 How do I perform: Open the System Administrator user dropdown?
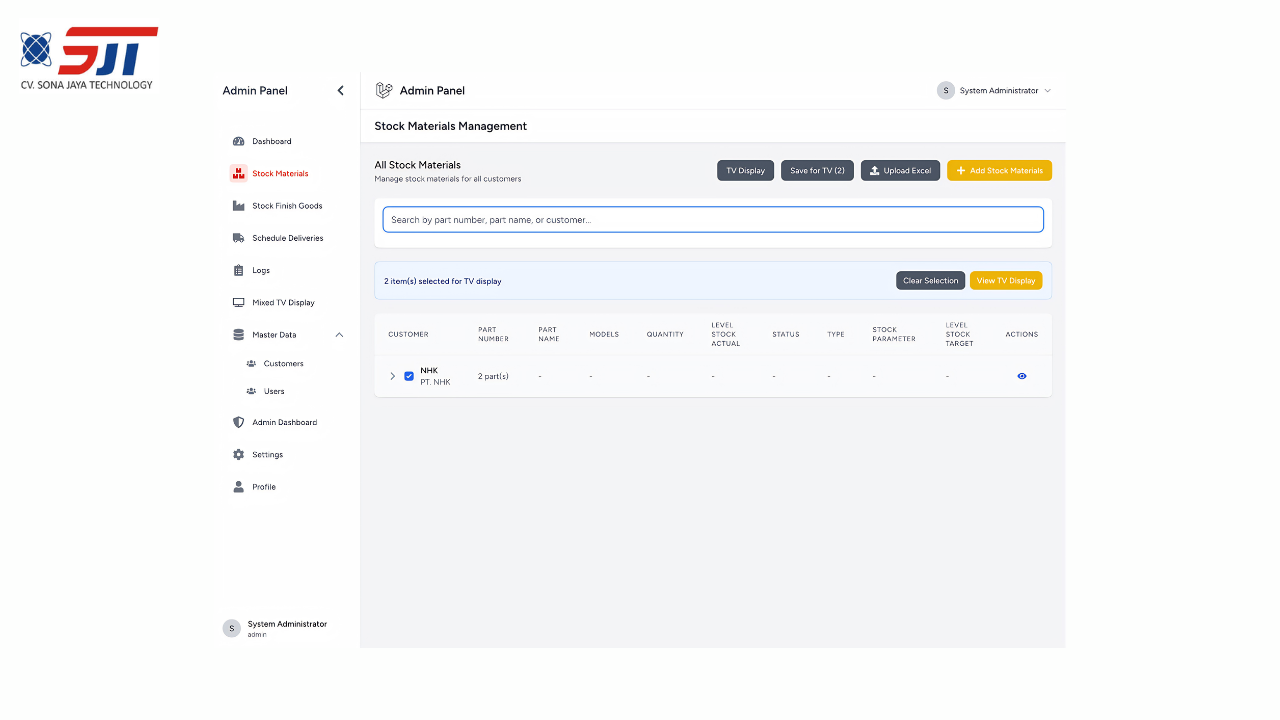pyautogui.click(x=994, y=91)
